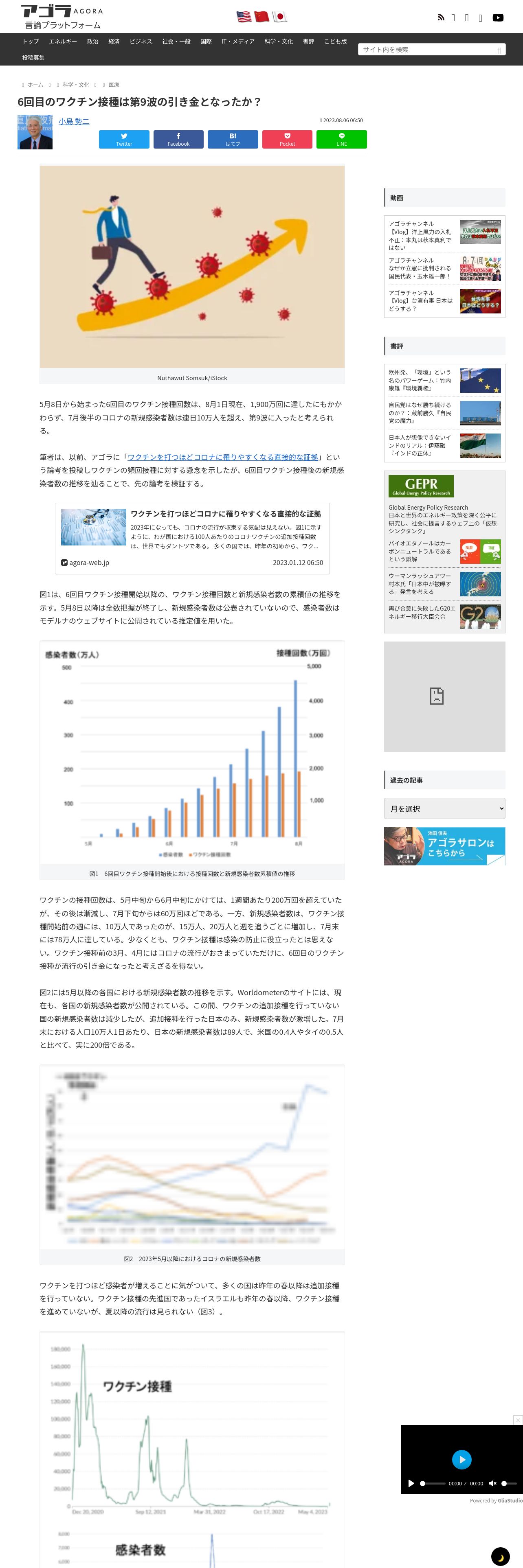Share article on Facebook

point(178,139)
